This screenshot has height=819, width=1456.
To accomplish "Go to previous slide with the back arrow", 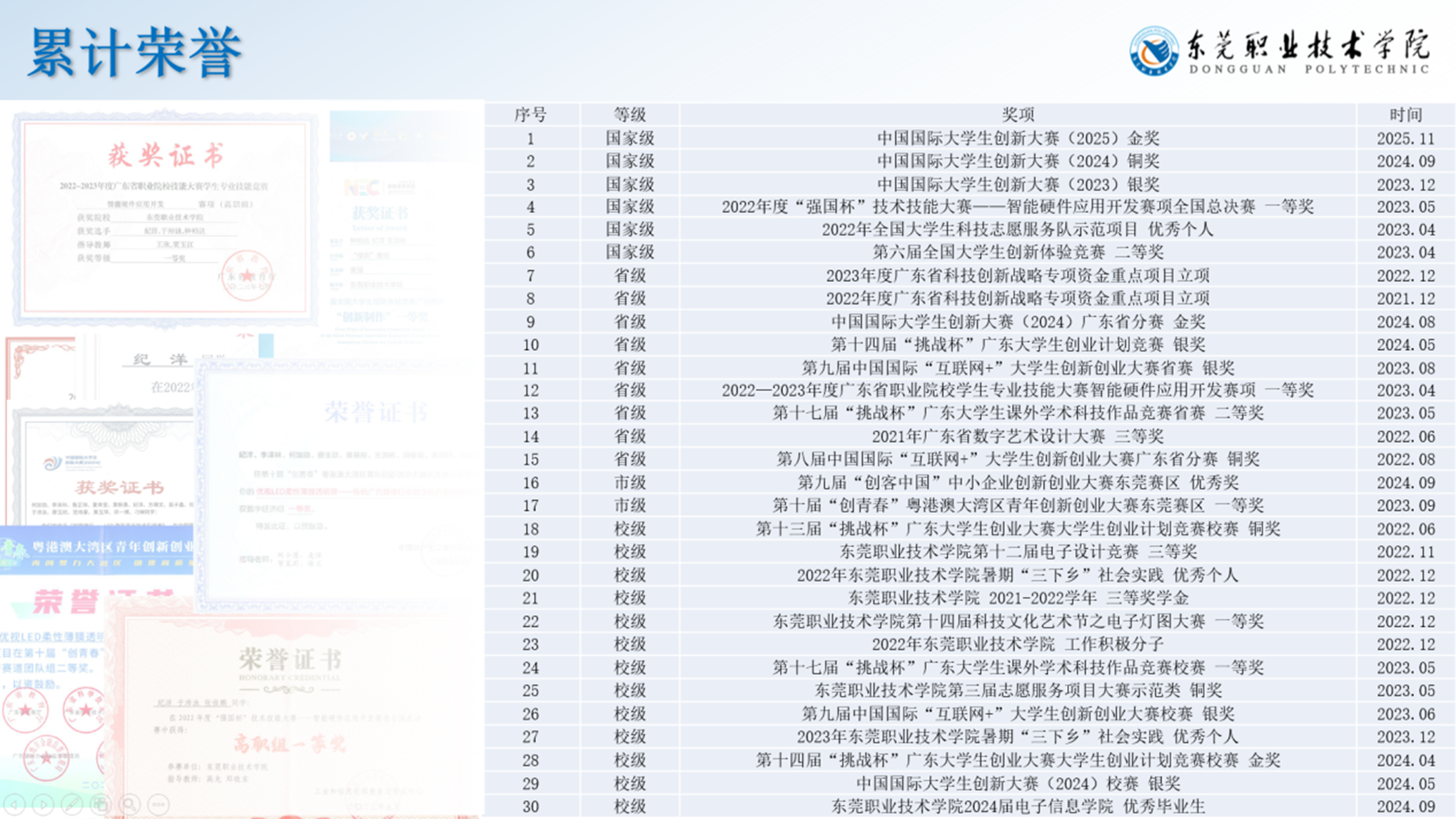I will click(x=15, y=804).
